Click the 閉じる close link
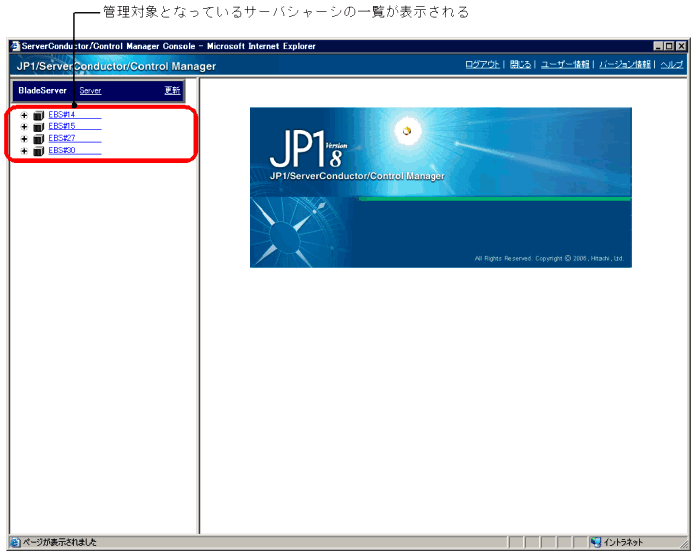693x554 pixels. 520,65
